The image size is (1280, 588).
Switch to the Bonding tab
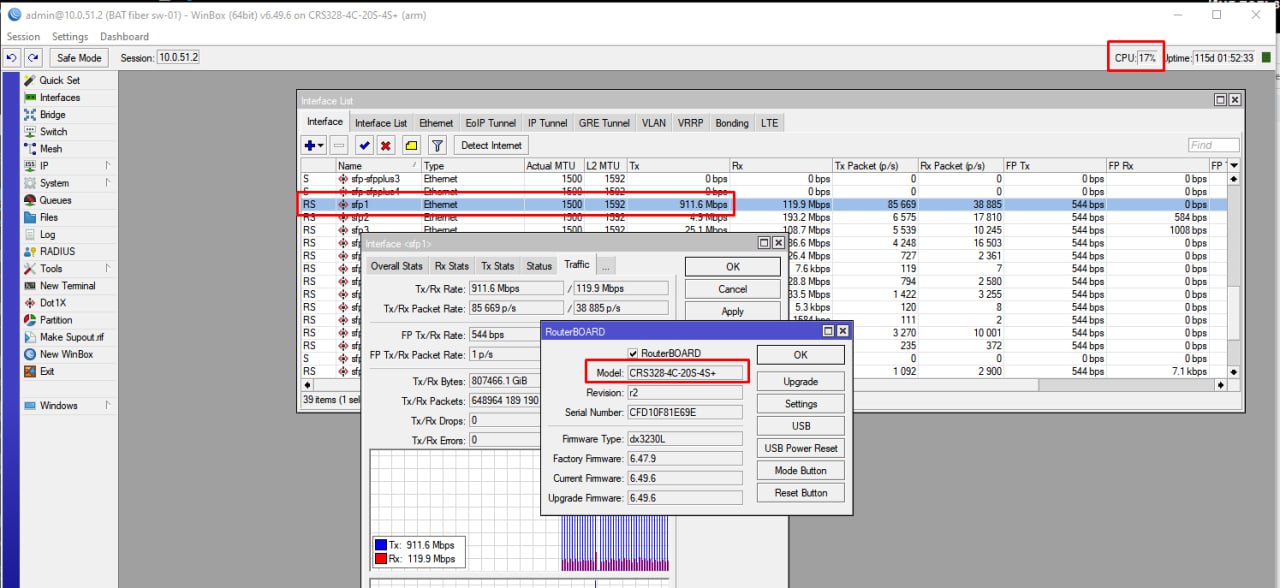point(732,123)
